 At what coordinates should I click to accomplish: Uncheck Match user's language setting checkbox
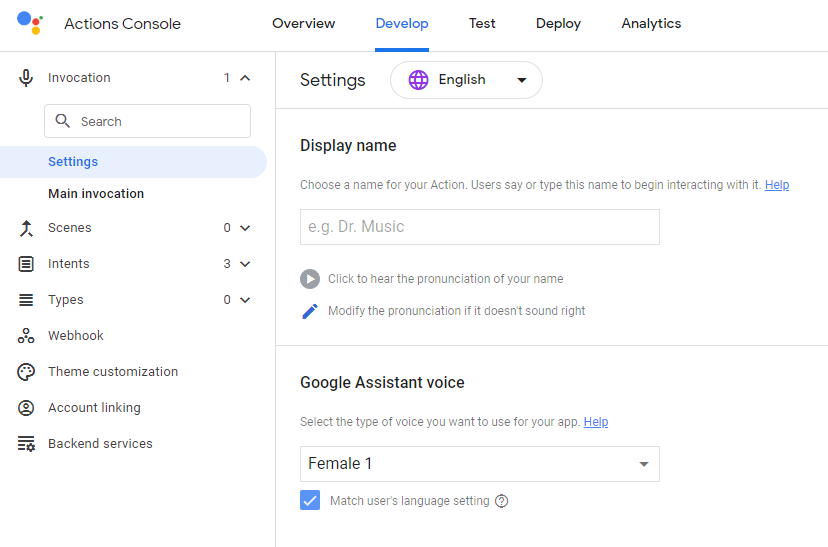[310, 501]
